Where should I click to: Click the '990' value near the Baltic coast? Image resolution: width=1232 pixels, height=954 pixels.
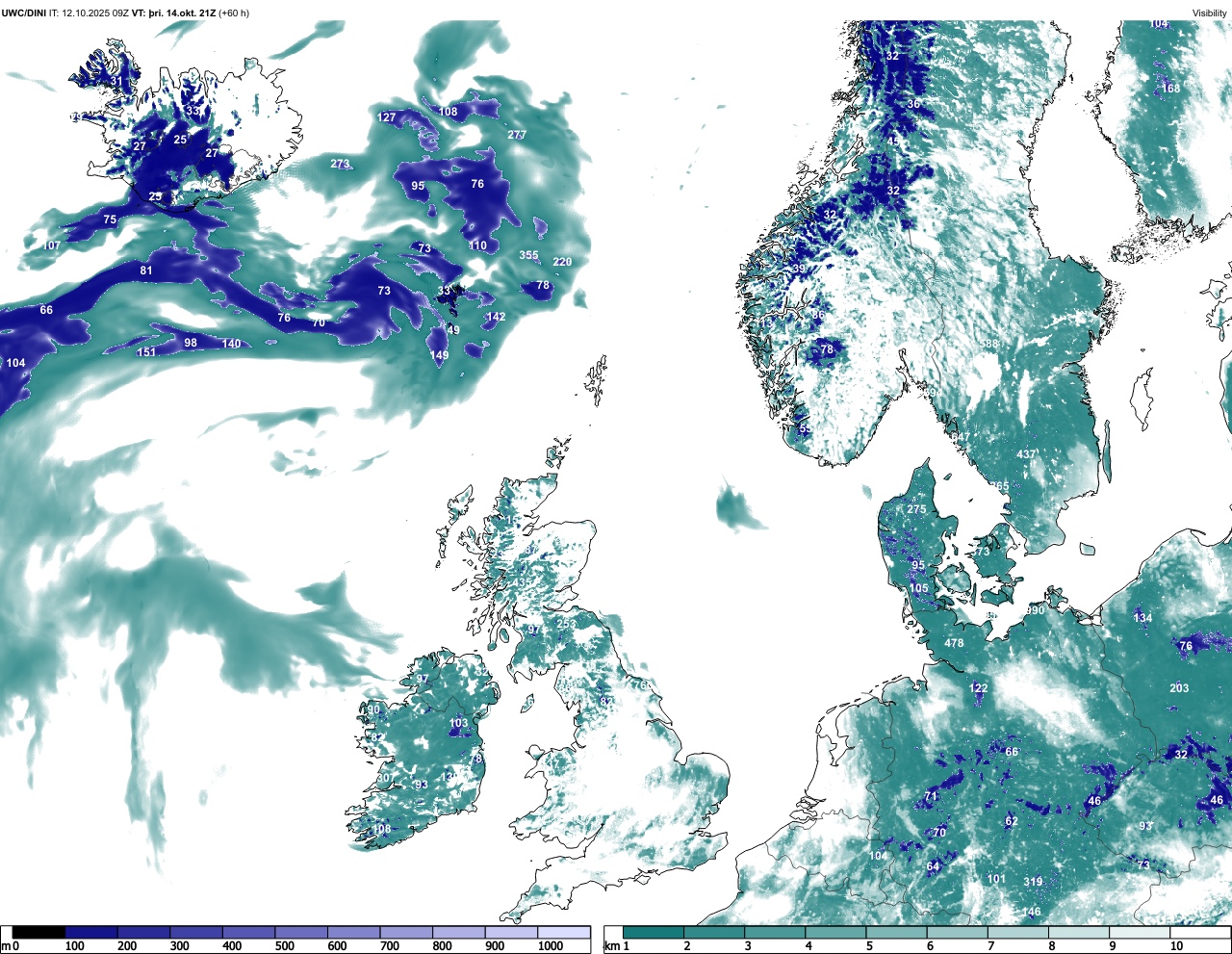point(1035,610)
